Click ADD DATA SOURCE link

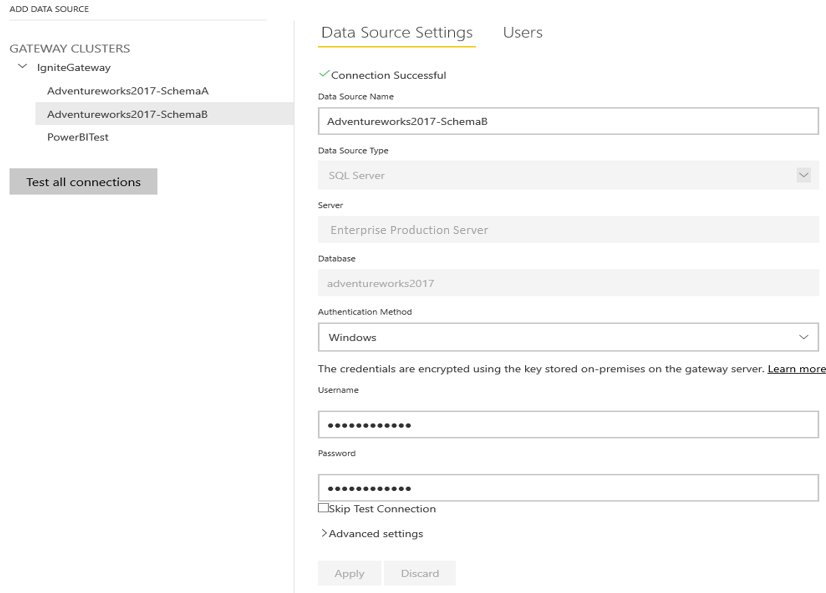49,9
